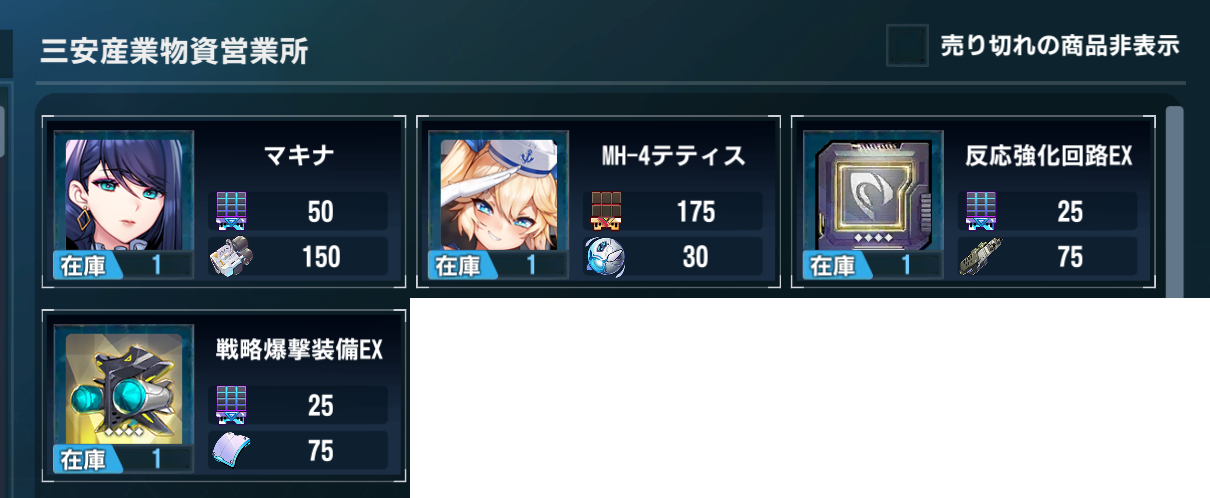Click the blue orb material icon beside 30
Screen dimensions: 1210x498
click(x=606, y=257)
